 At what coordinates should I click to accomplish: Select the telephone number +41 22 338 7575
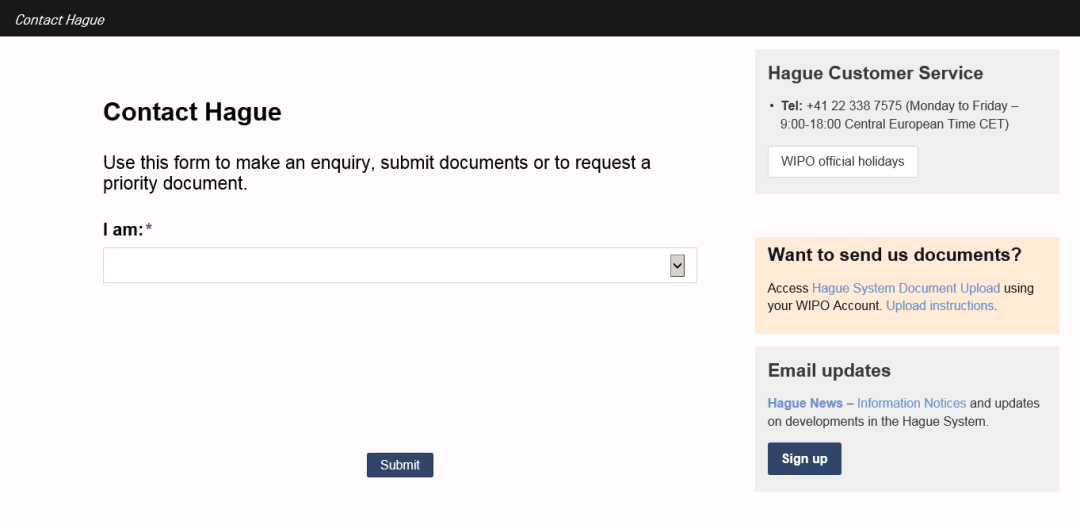pos(854,106)
